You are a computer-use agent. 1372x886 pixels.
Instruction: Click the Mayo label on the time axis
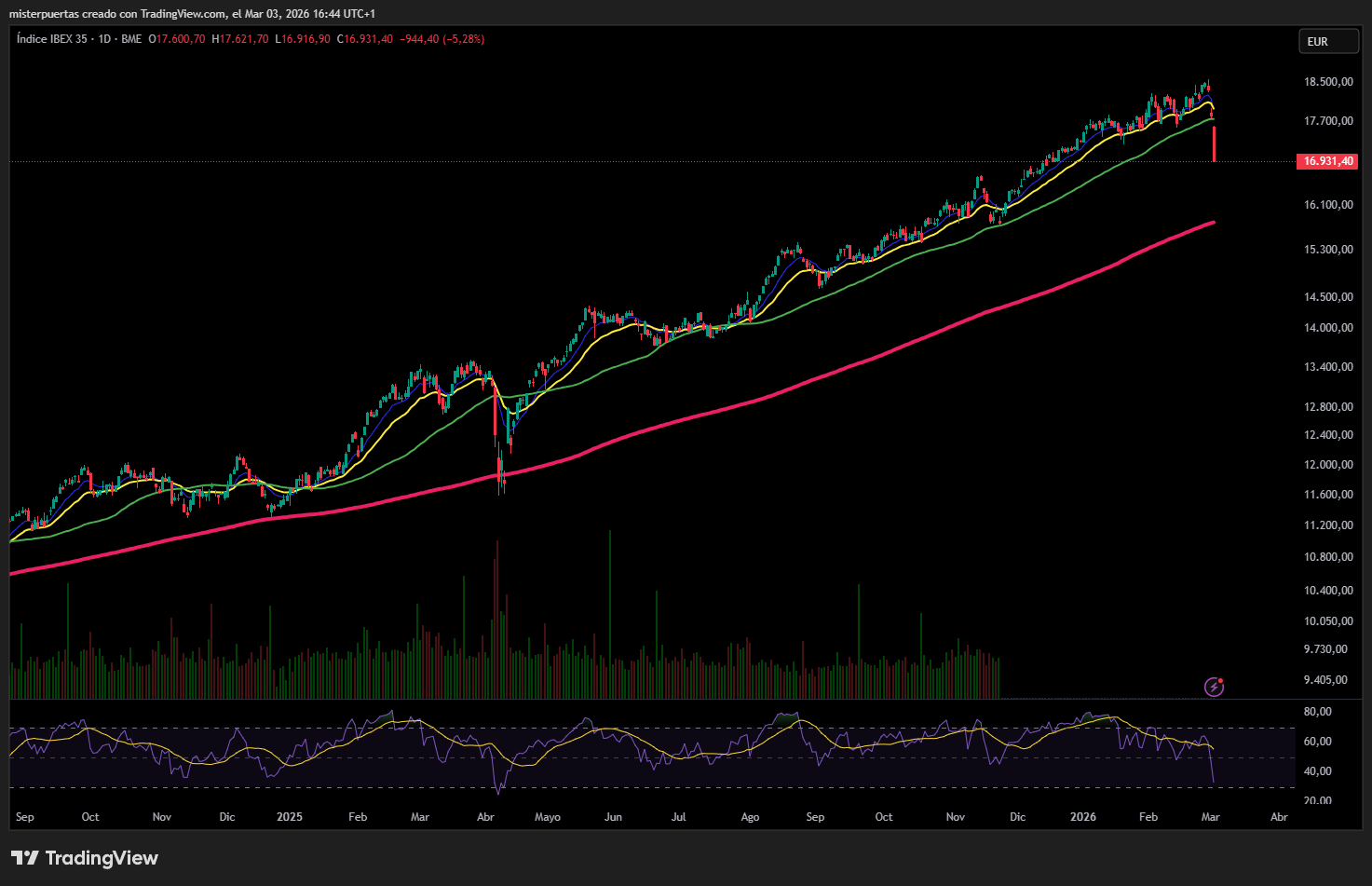click(548, 817)
